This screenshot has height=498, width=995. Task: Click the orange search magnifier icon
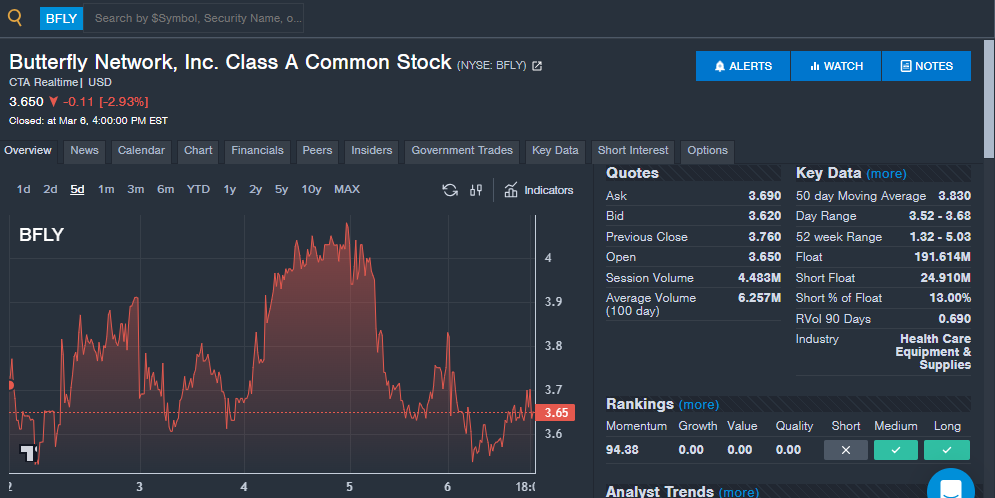[x=15, y=18]
